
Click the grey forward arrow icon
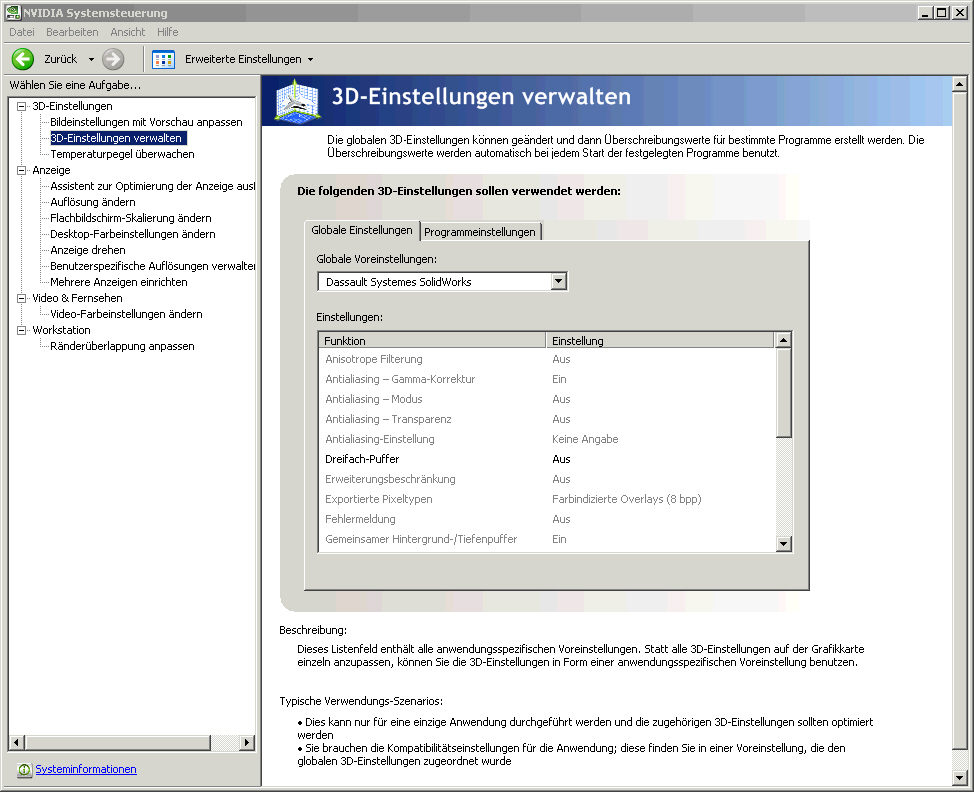(x=113, y=59)
